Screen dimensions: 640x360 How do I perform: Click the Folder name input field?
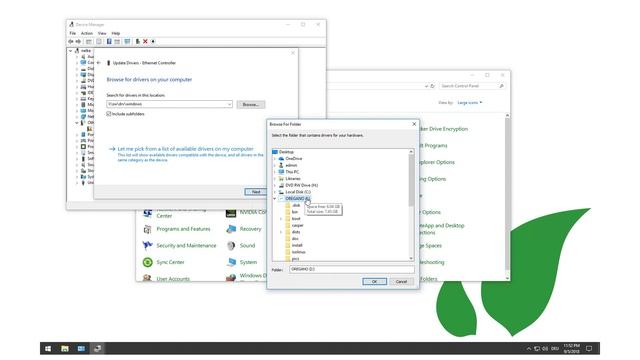(351, 269)
